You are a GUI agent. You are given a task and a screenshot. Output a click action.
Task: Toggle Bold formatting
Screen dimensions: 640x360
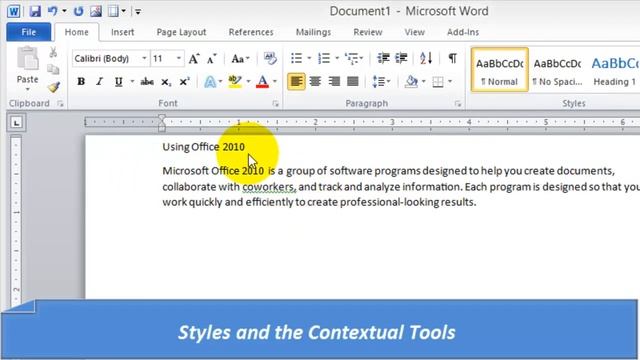[81, 82]
